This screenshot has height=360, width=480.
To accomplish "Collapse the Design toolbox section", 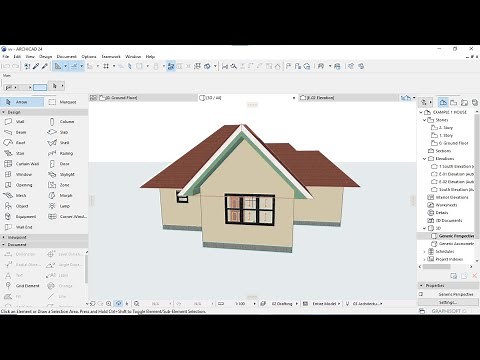I will 3,112.
